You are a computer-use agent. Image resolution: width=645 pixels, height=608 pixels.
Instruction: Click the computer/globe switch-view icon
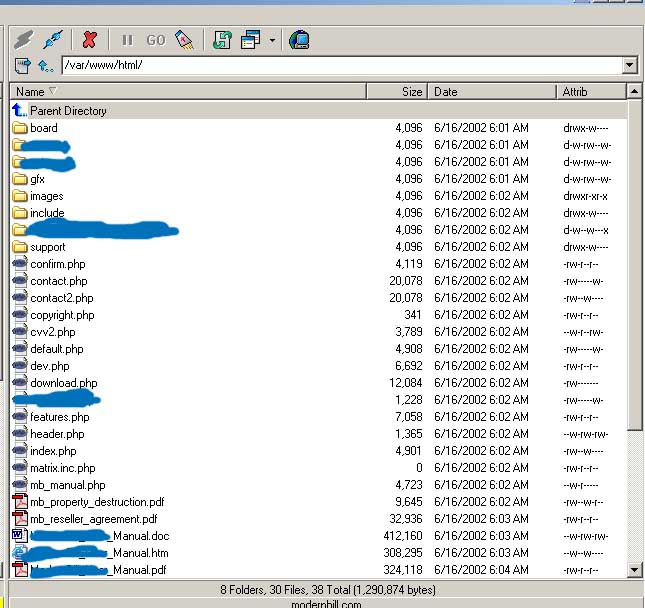click(x=299, y=40)
